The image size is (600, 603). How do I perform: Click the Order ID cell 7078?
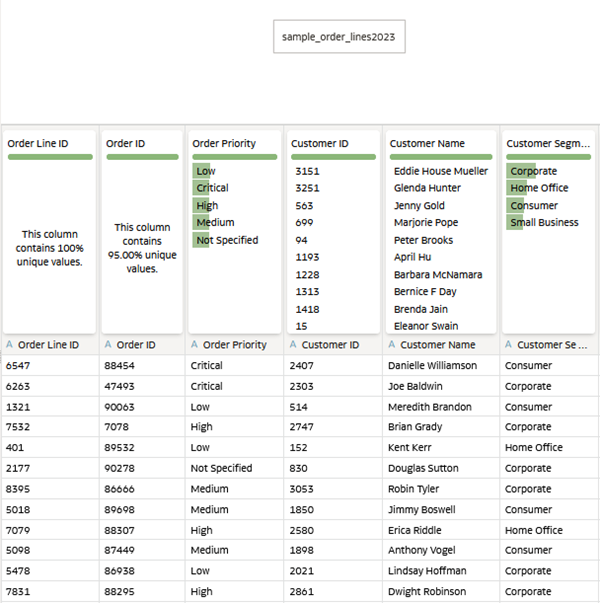tap(142, 426)
